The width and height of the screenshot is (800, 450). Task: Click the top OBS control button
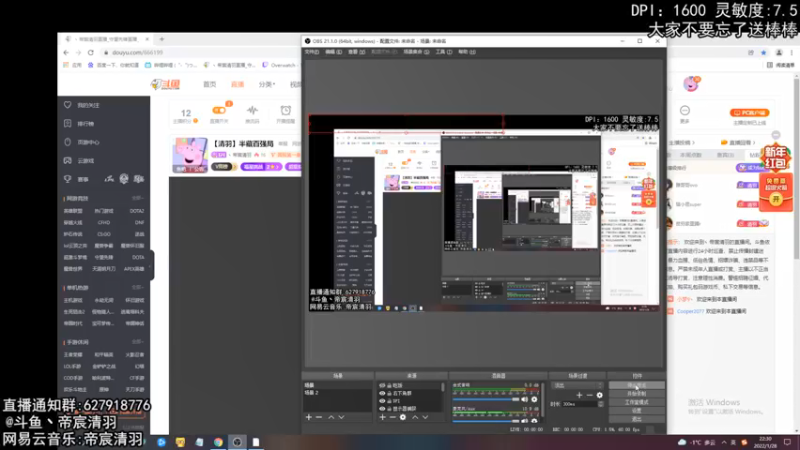coord(637,386)
